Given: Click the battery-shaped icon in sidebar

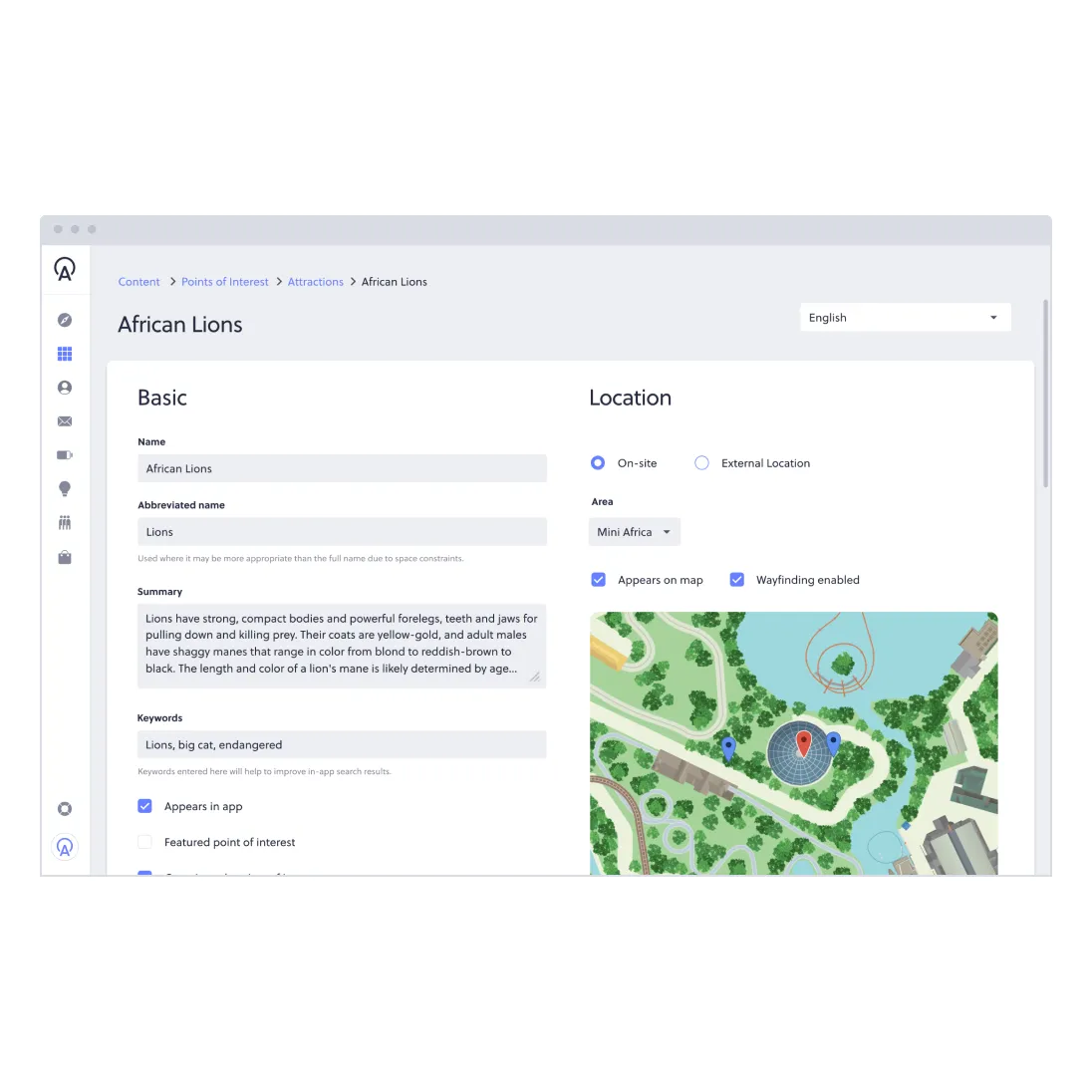Looking at the screenshot, I should point(65,454).
